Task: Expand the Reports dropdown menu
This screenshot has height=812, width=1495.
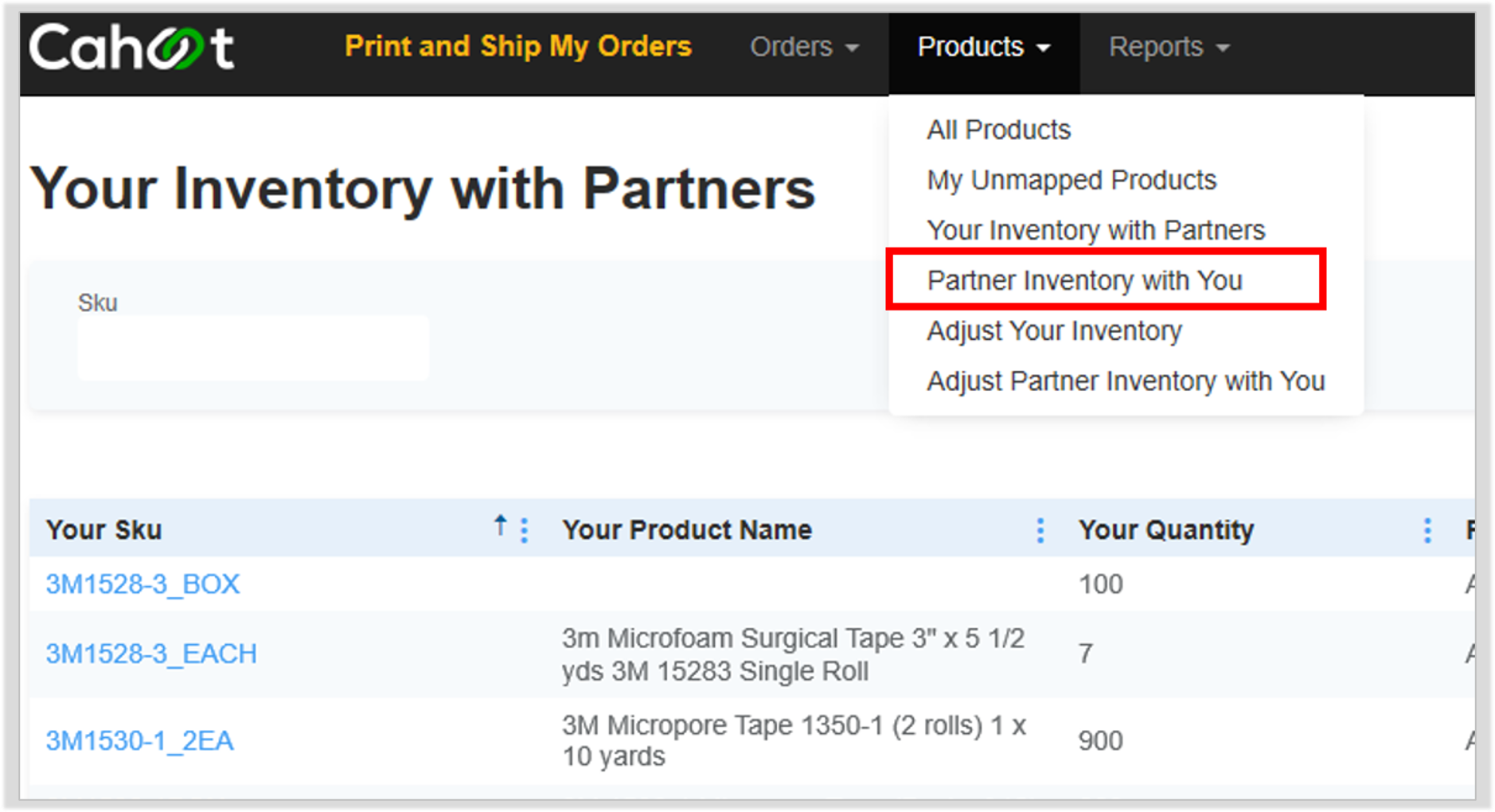Action: [1169, 47]
